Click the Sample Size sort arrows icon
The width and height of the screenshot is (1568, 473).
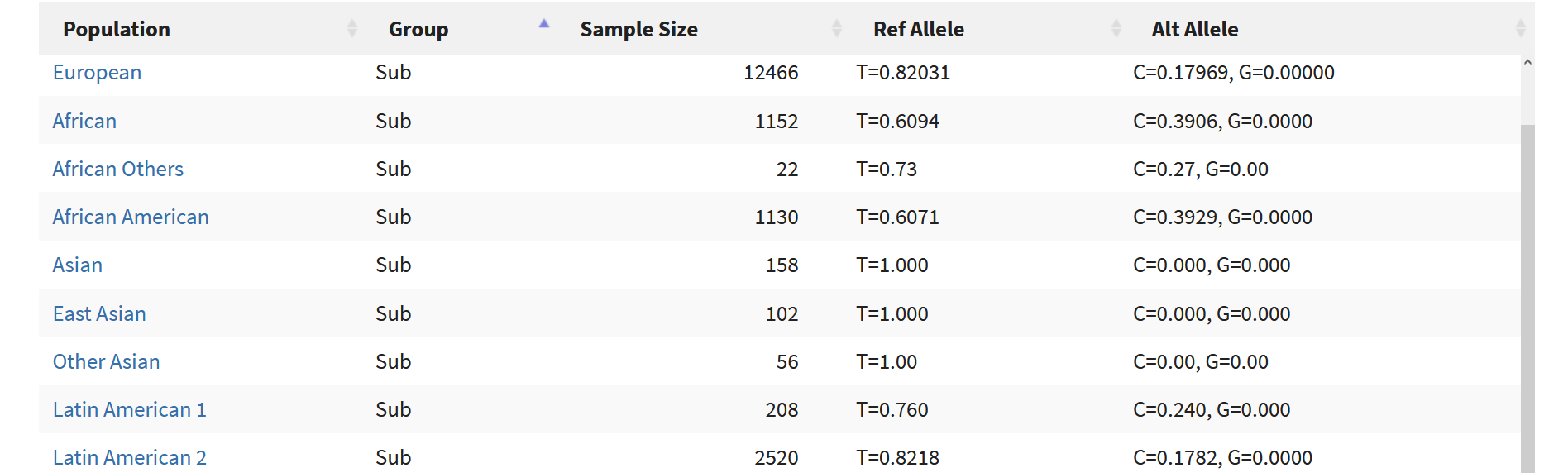tap(837, 29)
